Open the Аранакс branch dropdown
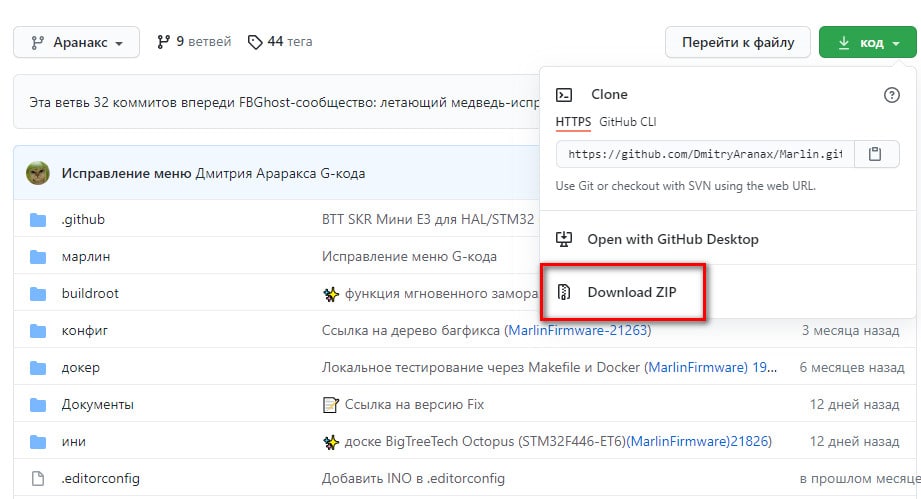This screenshot has height=499, width=921. [x=76, y=42]
